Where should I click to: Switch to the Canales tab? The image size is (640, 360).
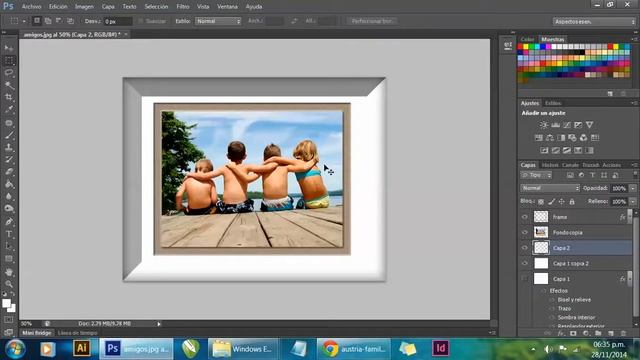point(570,165)
